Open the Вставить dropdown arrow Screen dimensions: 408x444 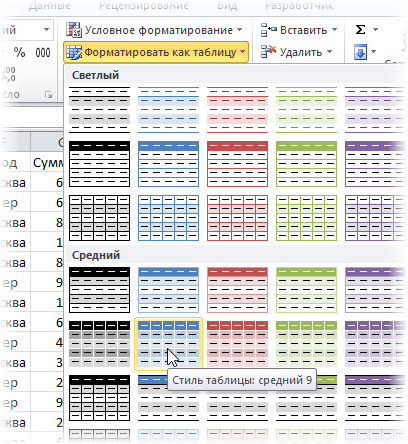pos(334,30)
